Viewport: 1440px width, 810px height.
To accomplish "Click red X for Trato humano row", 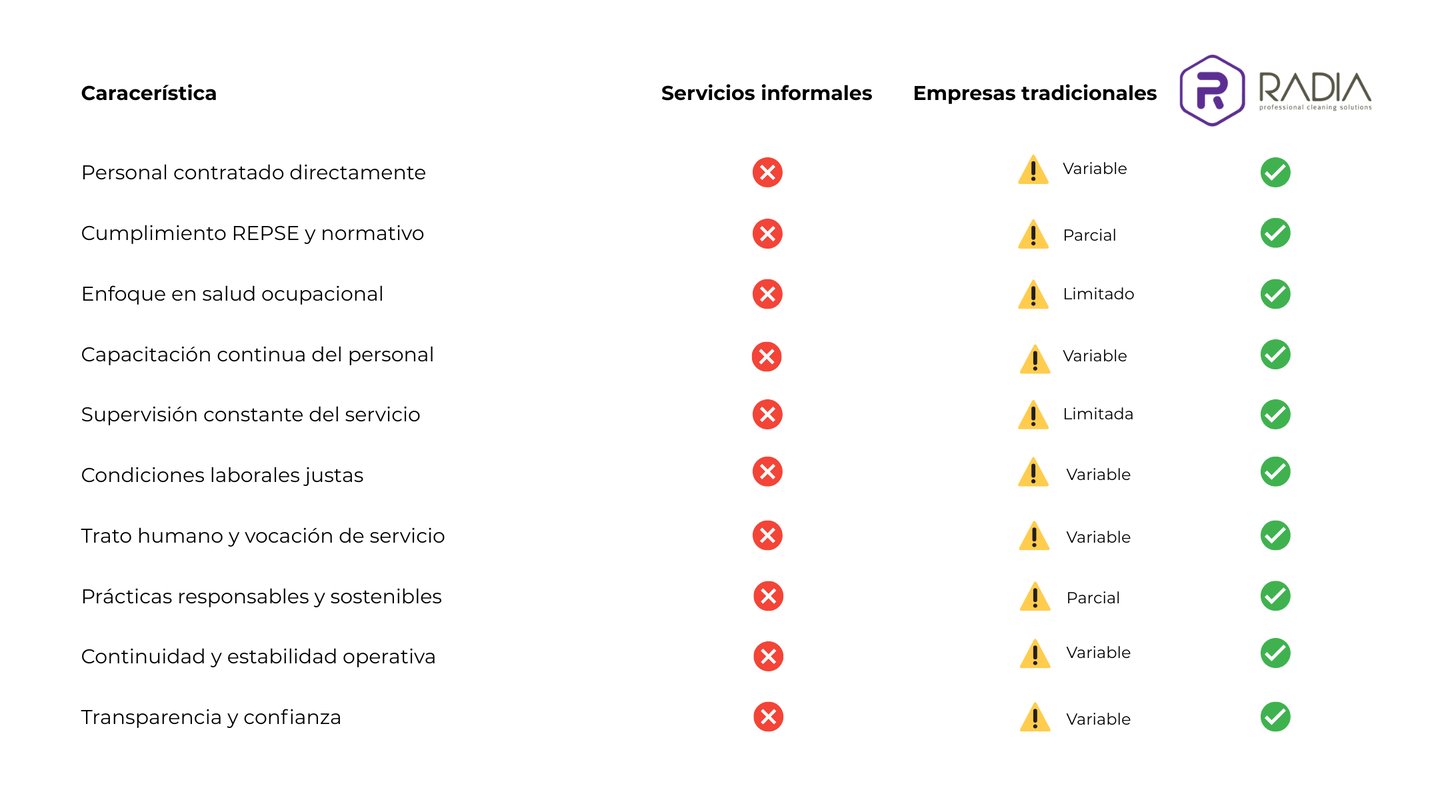I will point(767,535).
